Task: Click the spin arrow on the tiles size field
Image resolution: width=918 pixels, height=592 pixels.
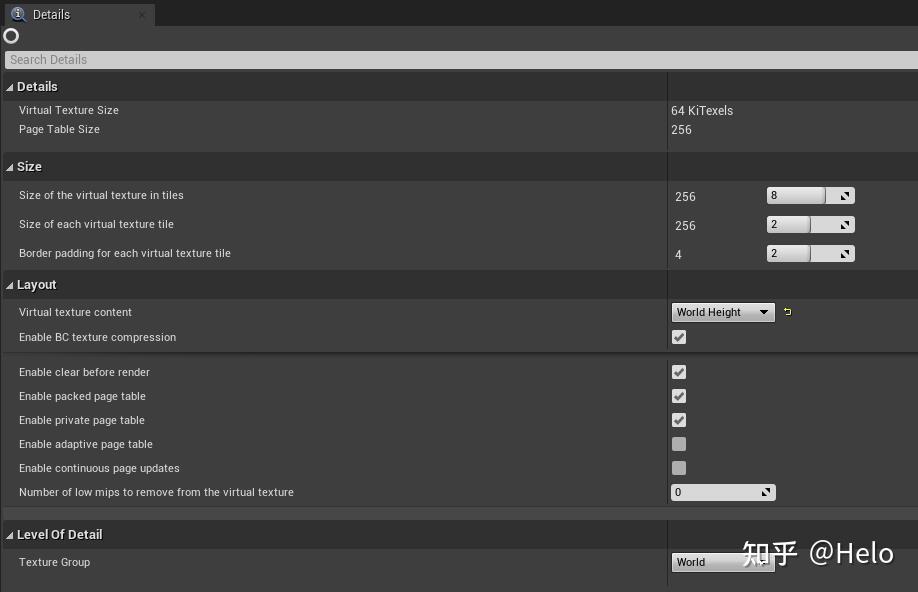Action: pyautogui.click(x=845, y=196)
